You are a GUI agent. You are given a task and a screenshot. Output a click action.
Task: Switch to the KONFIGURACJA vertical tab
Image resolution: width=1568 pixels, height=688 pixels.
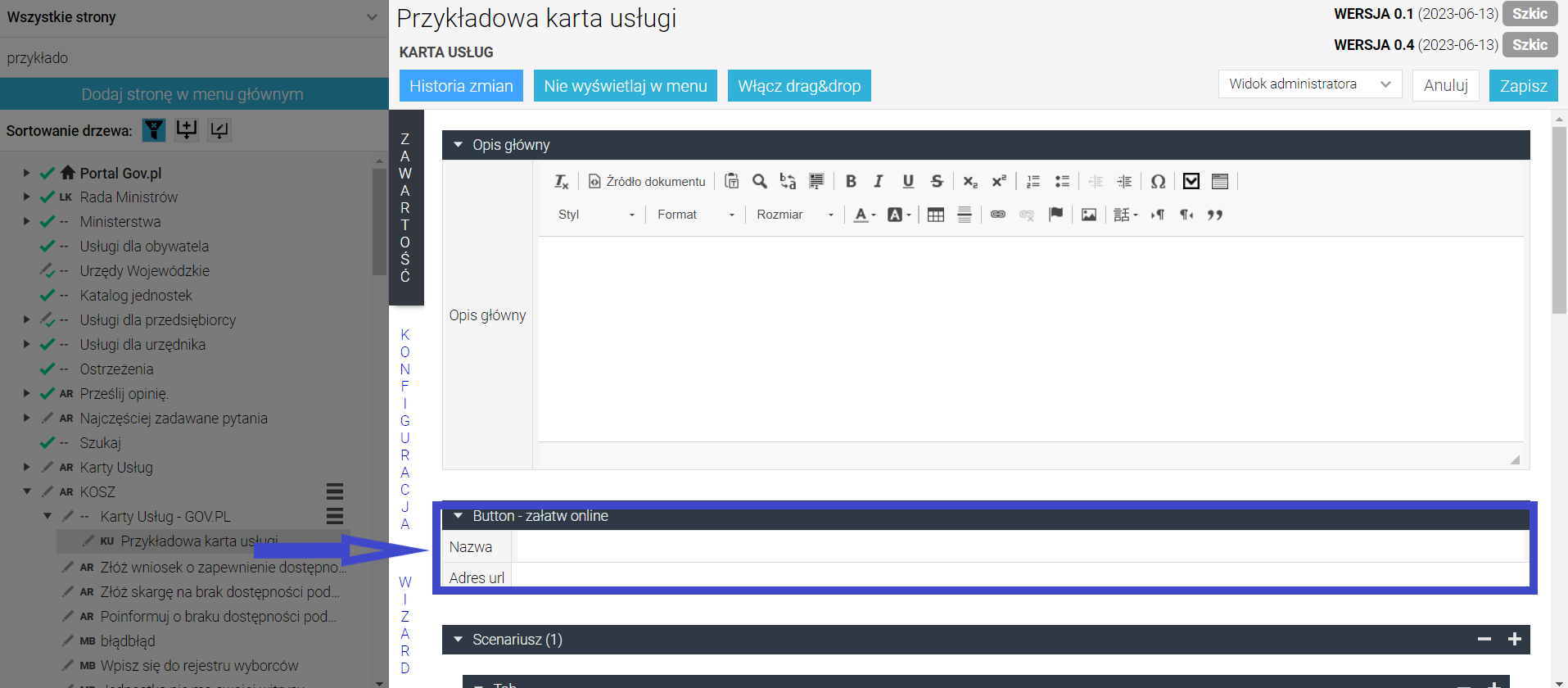pos(405,429)
